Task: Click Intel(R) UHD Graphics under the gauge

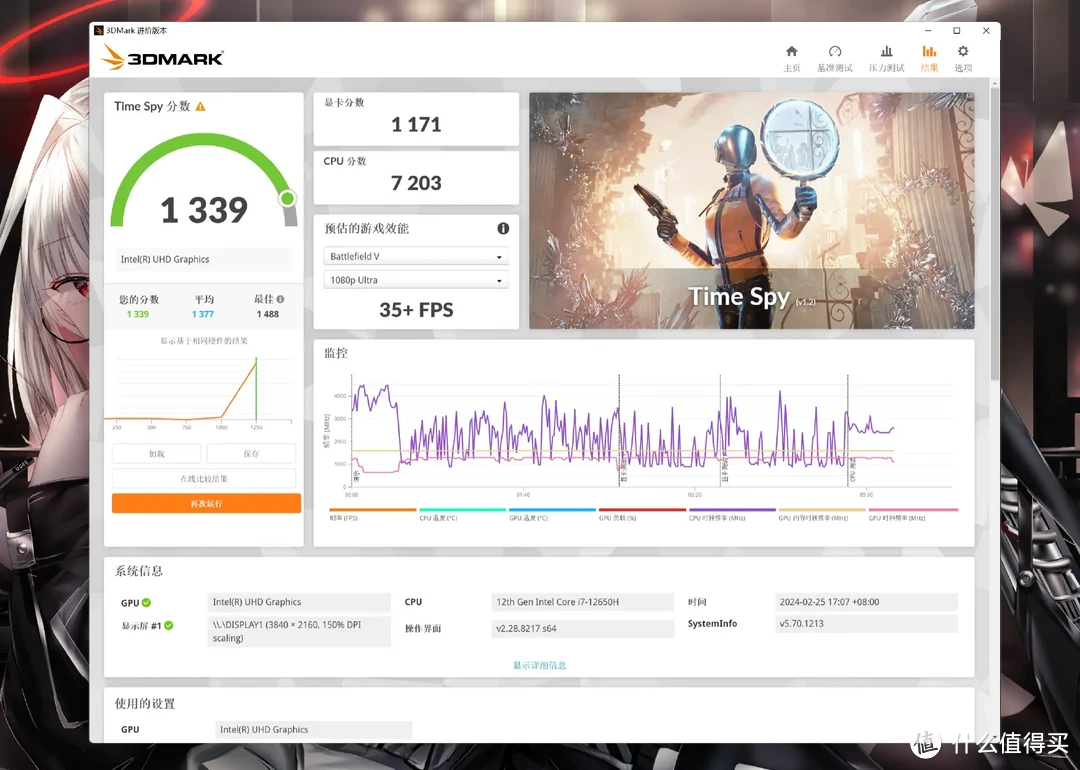Action: click(204, 260)
